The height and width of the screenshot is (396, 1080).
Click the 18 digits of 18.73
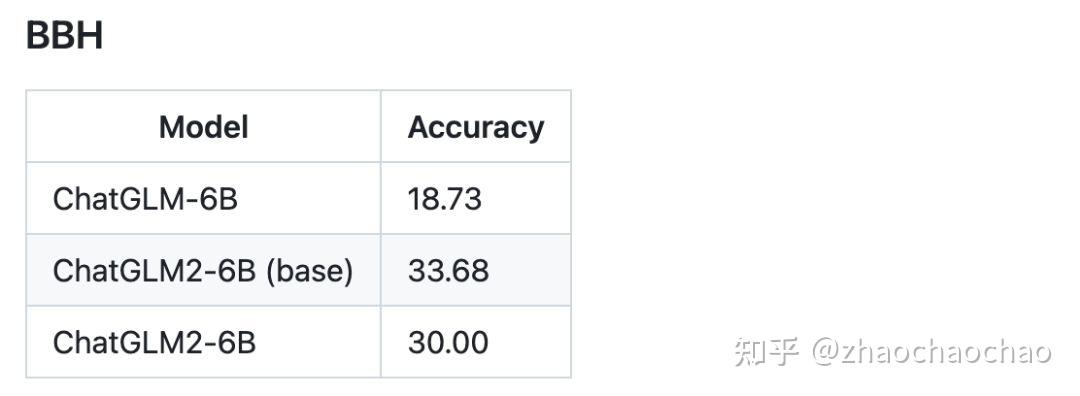pos(424,199)
